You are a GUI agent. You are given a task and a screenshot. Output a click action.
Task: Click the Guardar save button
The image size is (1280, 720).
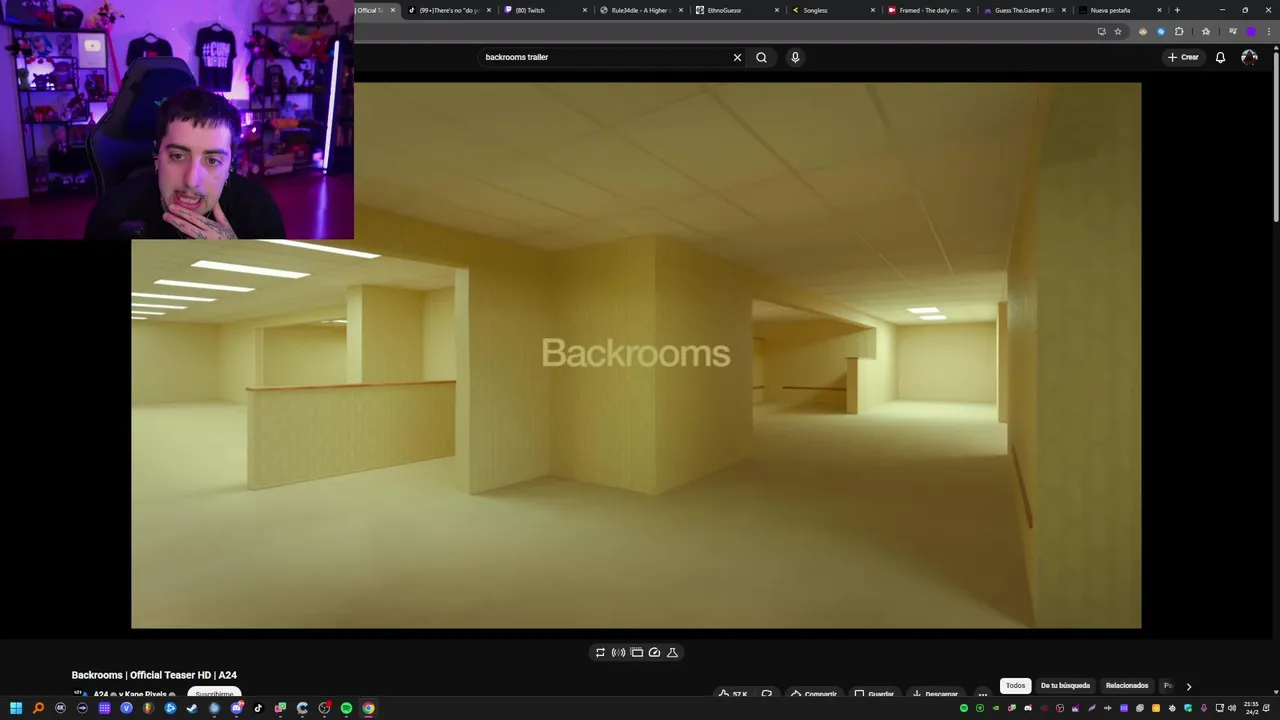pyautogui.click(x=874, y=694)
